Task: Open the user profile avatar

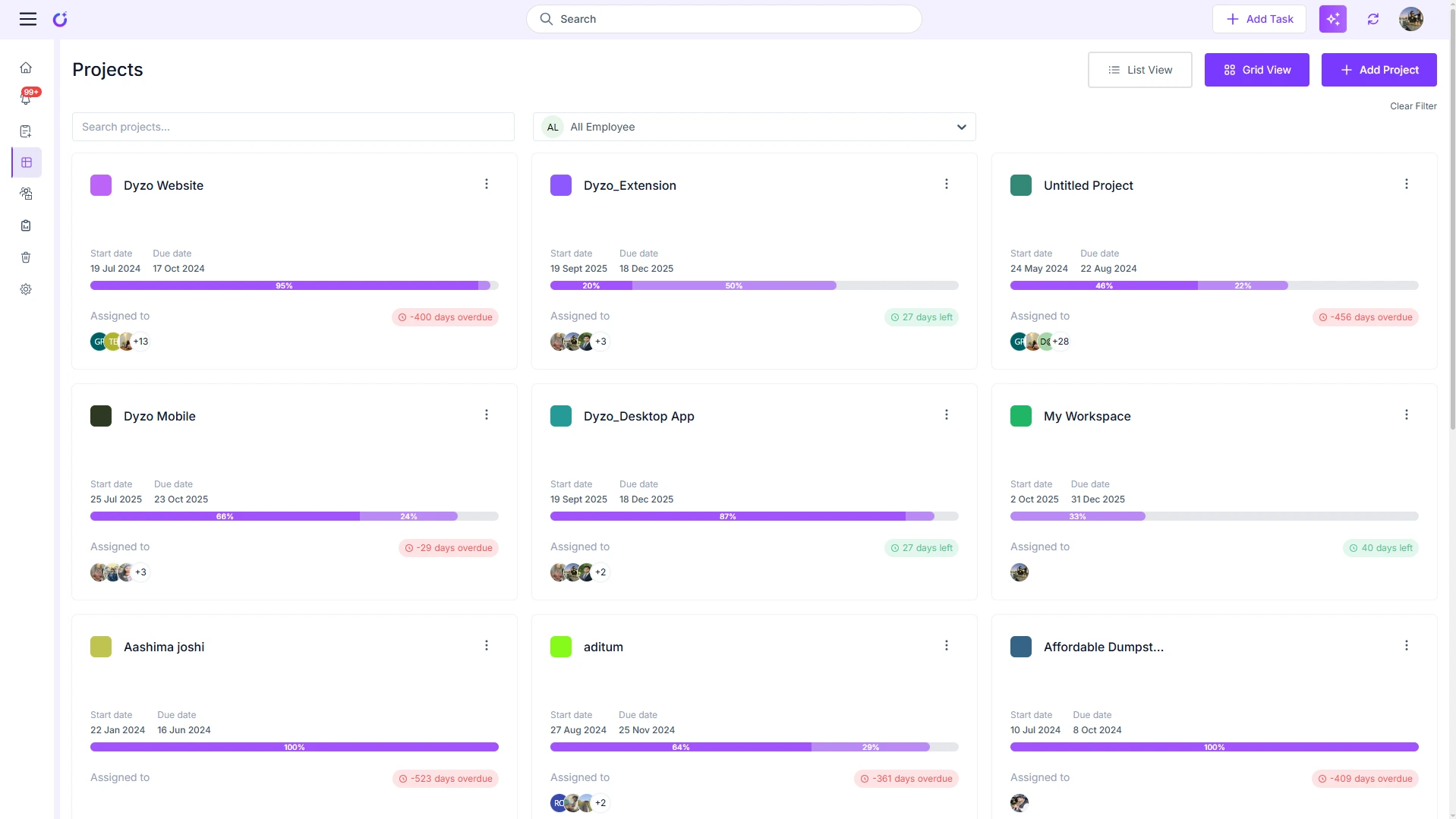Action: 1410,19
